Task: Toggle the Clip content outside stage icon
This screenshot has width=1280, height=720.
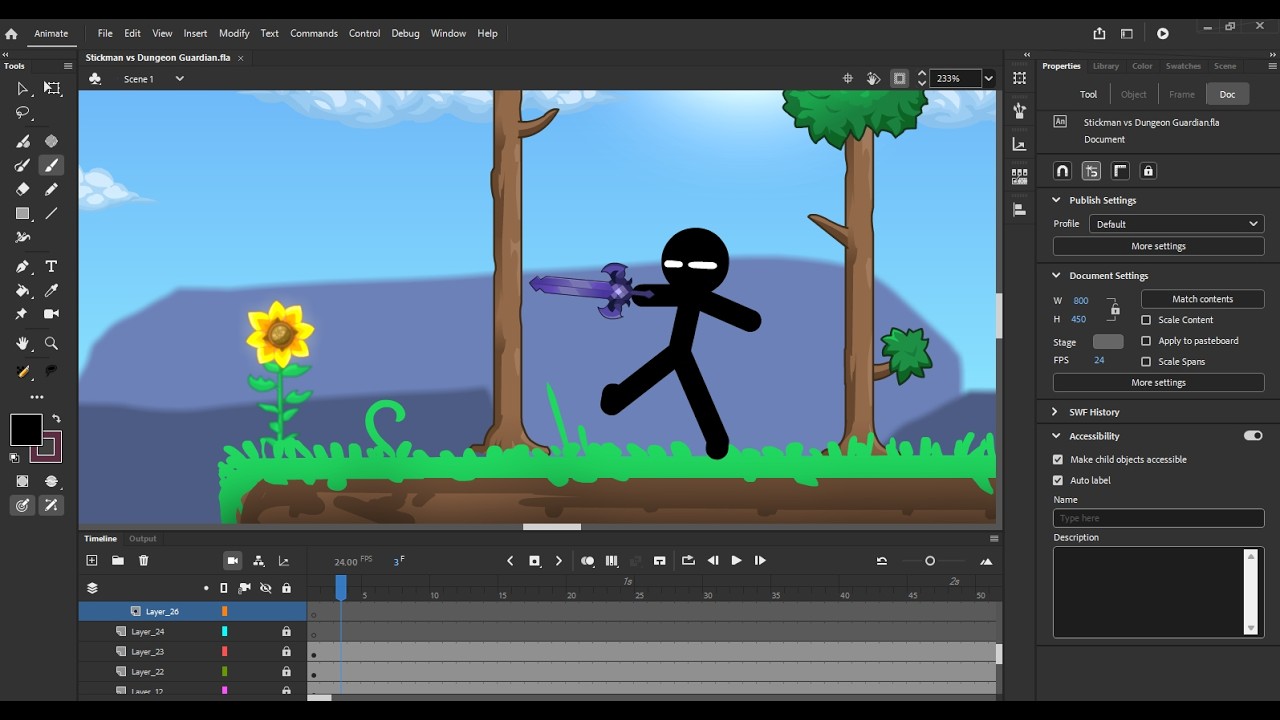Action: point(900,78)
